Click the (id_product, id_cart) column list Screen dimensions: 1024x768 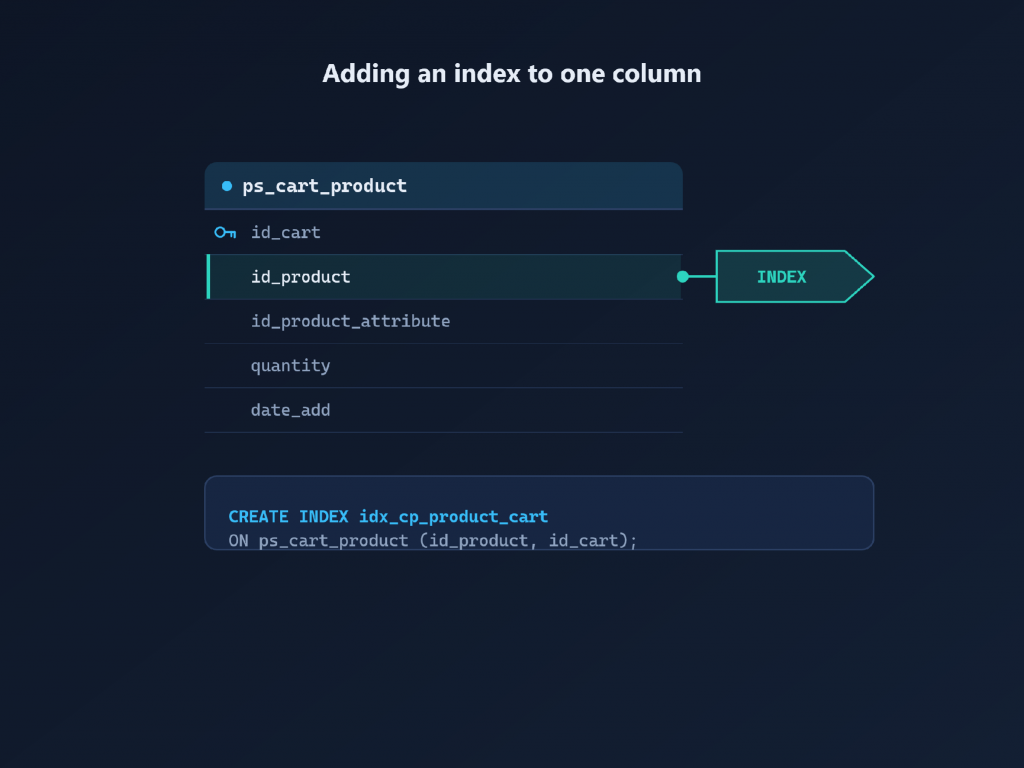point(528,541)
